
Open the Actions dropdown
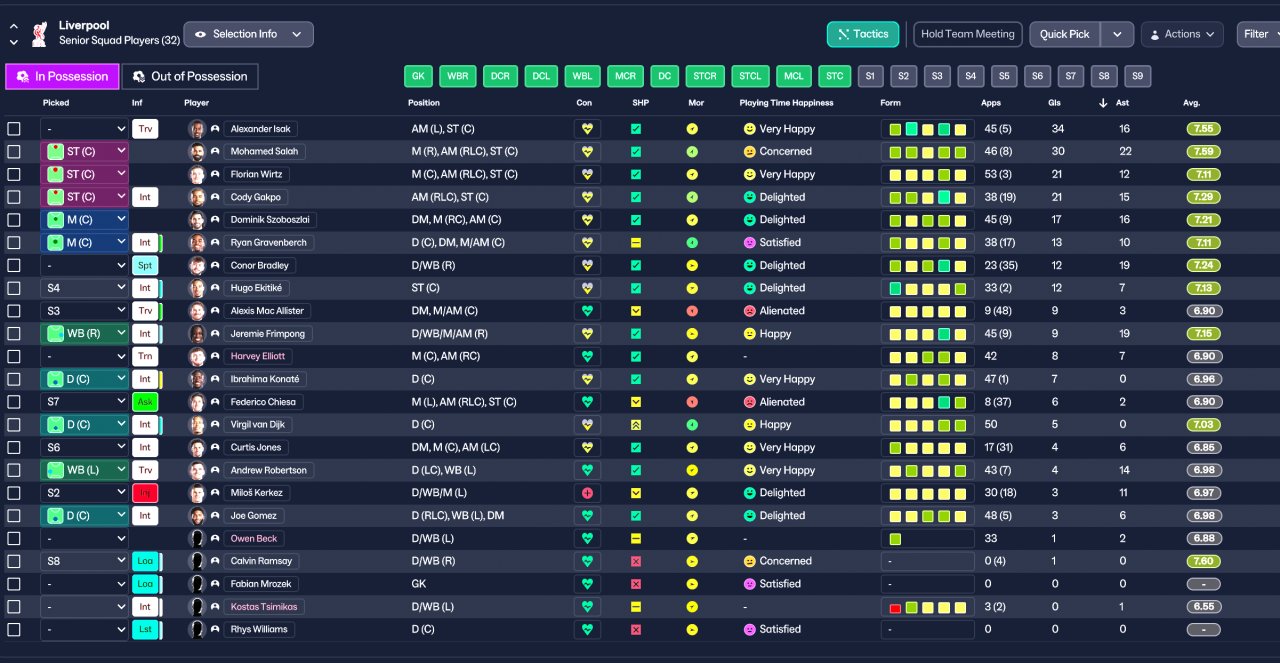[x=1182, y=34]
